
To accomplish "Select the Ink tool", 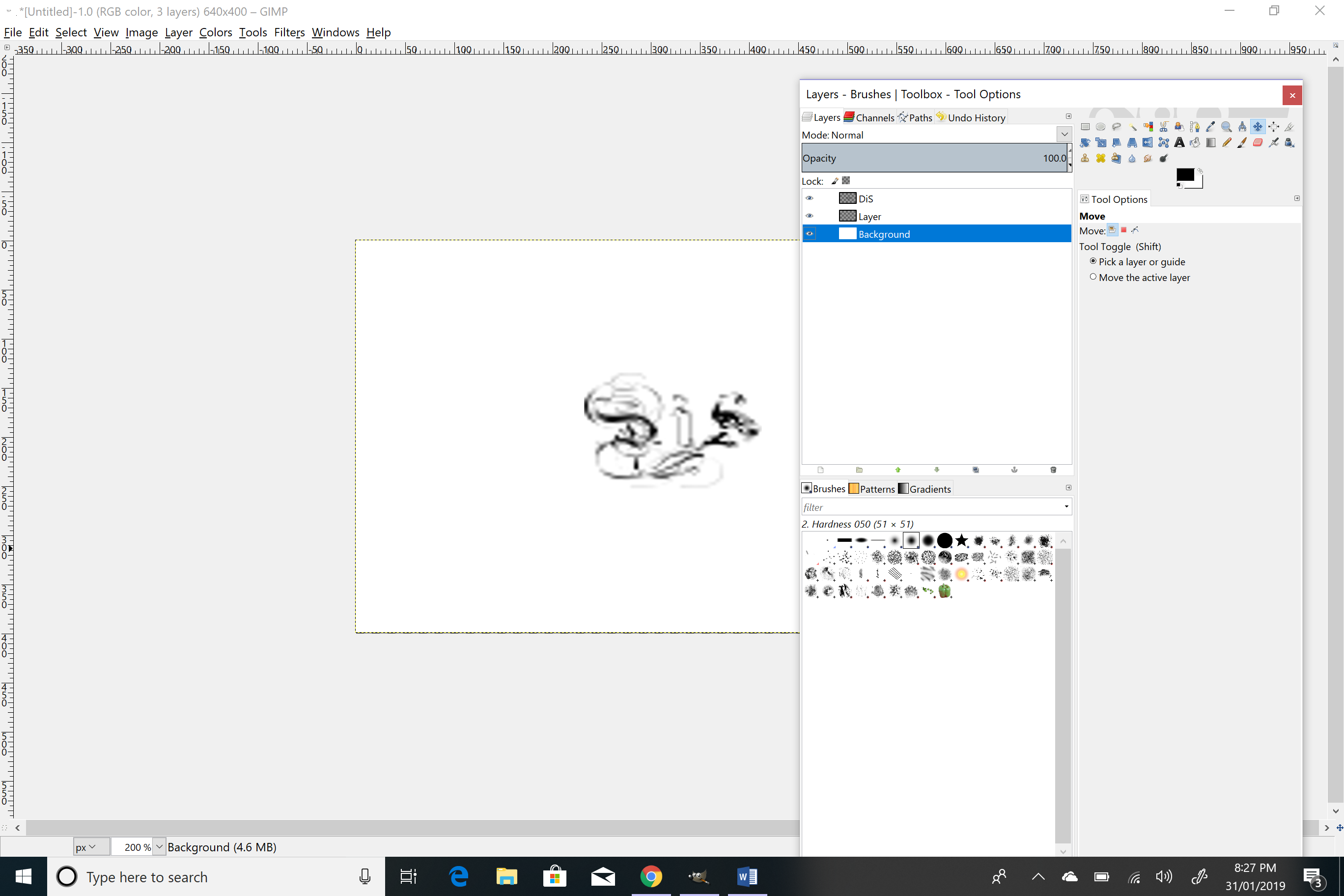I will (x=1289, y=142).
